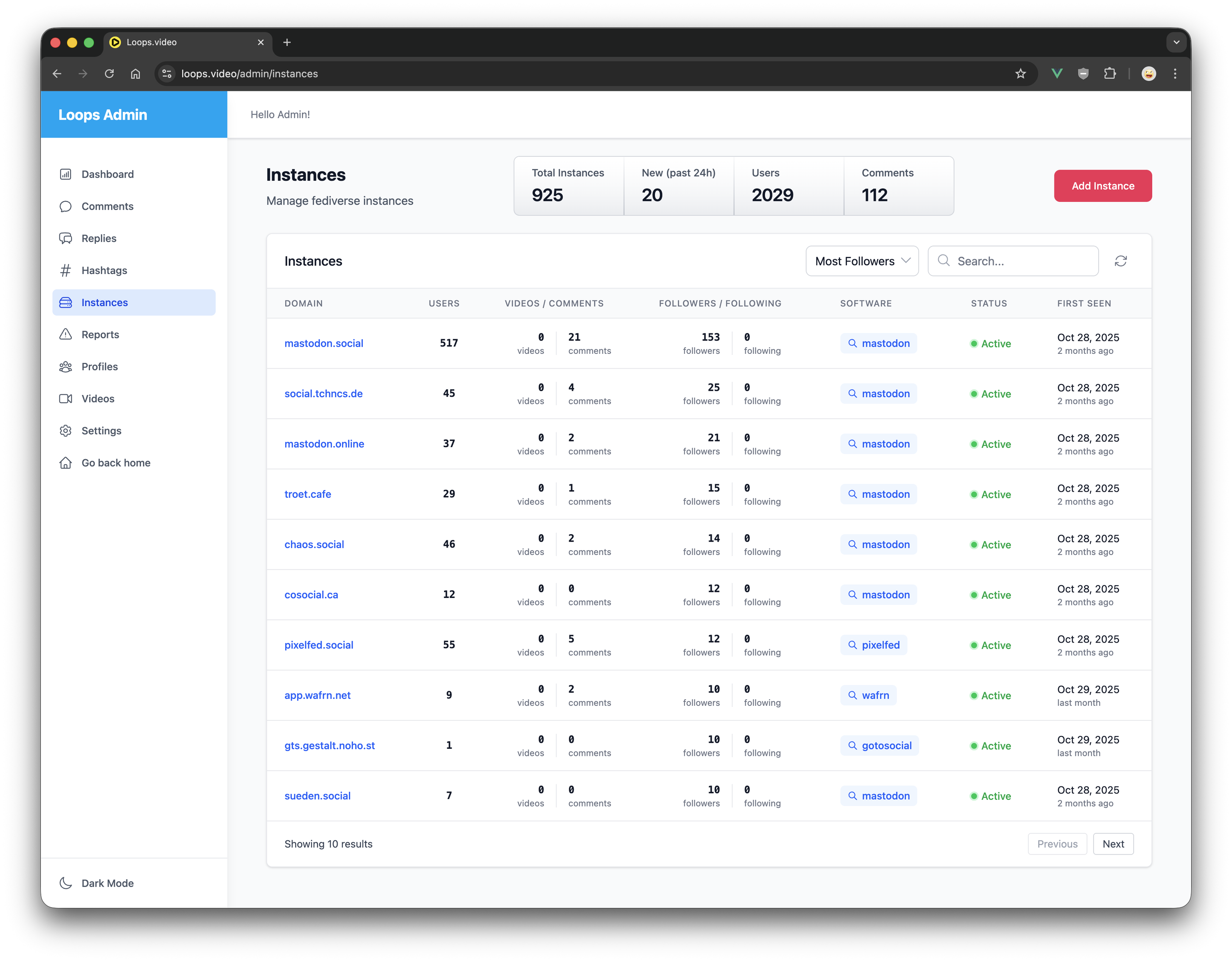This screenshot has width=1232, height=962.
Task: Click the Settings gear icon in sidebar
Action: [x=65, y=431]
